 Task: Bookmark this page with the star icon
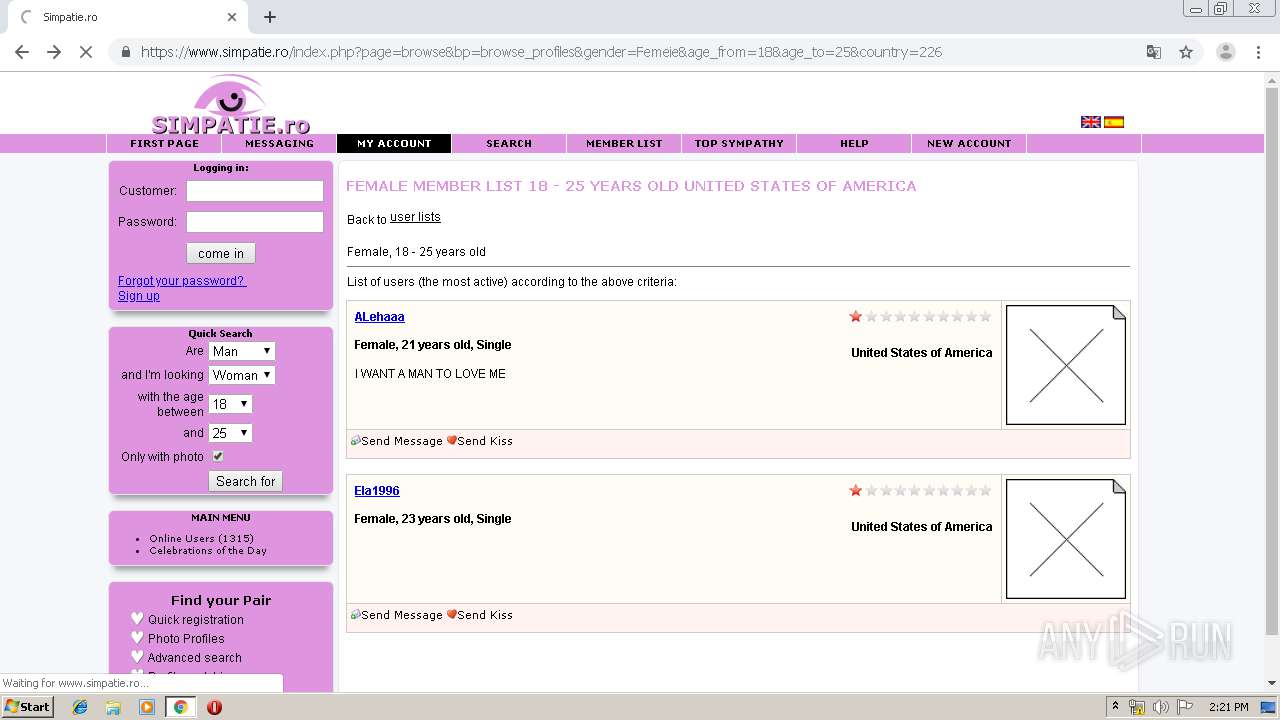[x=1186, y=52]
